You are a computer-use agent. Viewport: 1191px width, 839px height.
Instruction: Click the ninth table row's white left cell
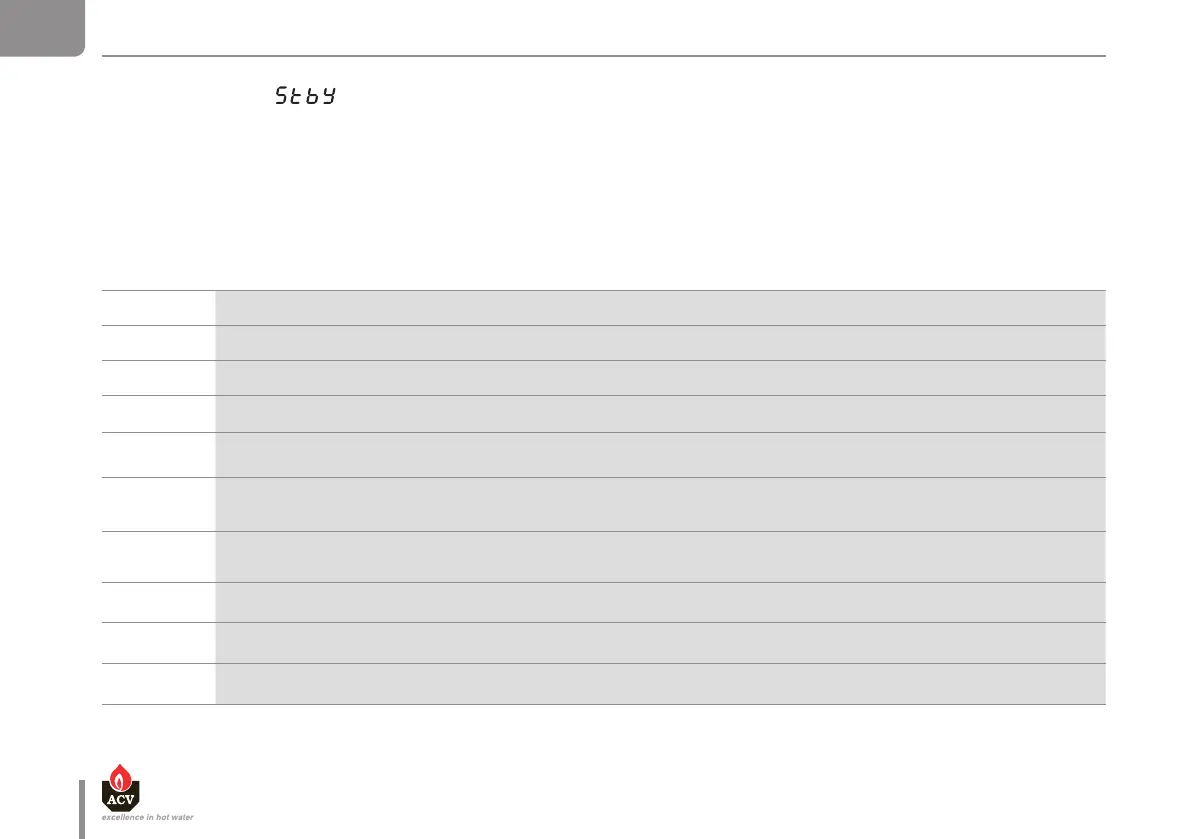point(158,643)
